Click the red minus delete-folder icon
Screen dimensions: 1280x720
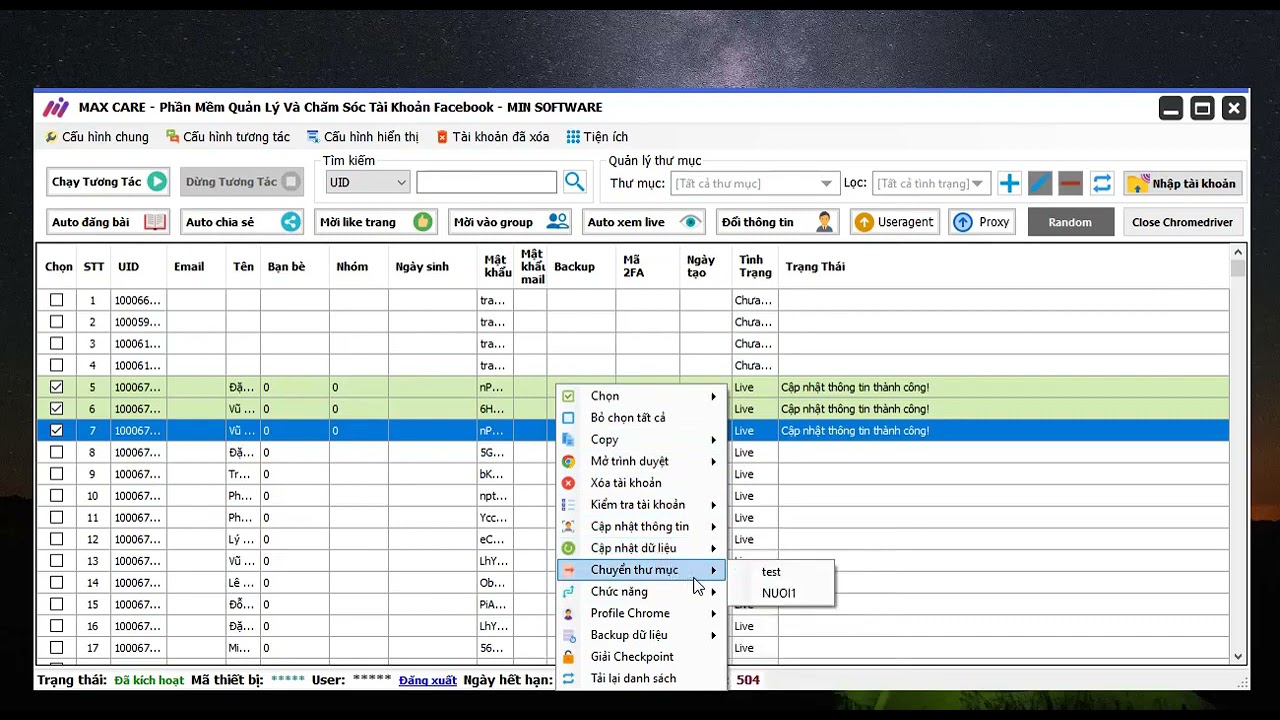coord(1070,183)
